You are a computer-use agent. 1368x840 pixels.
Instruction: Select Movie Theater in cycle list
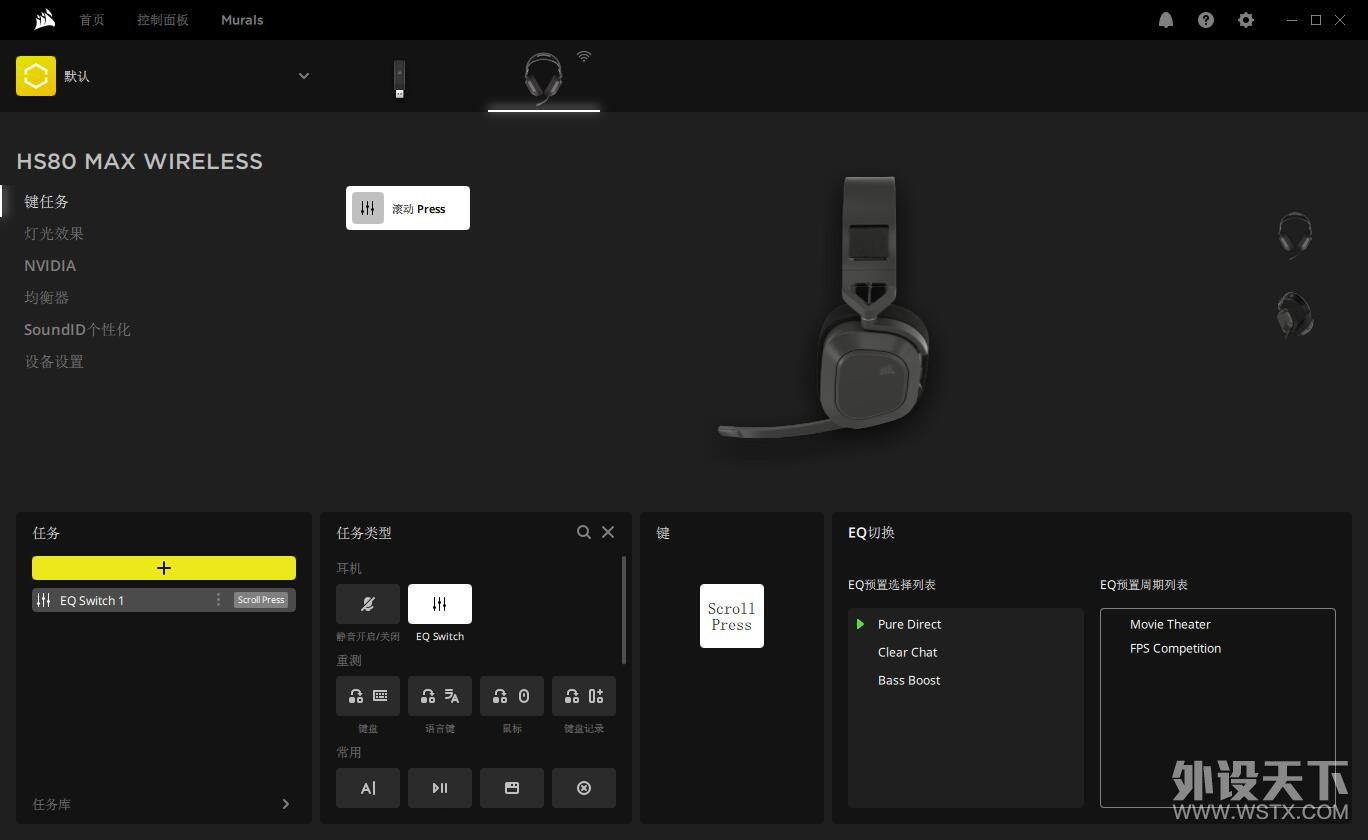1170,624
